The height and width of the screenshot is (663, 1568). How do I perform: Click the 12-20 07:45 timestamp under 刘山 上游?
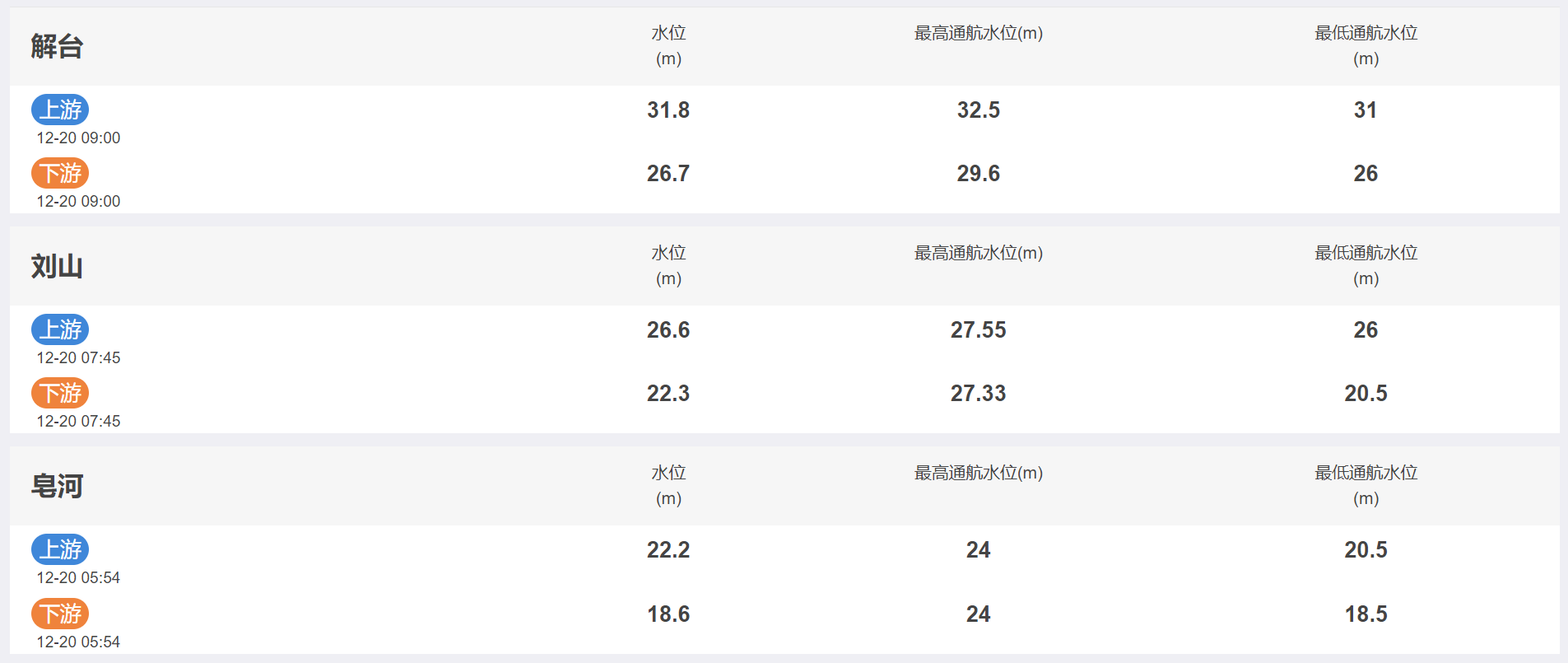pyautogui.click(x=78, y=357)
